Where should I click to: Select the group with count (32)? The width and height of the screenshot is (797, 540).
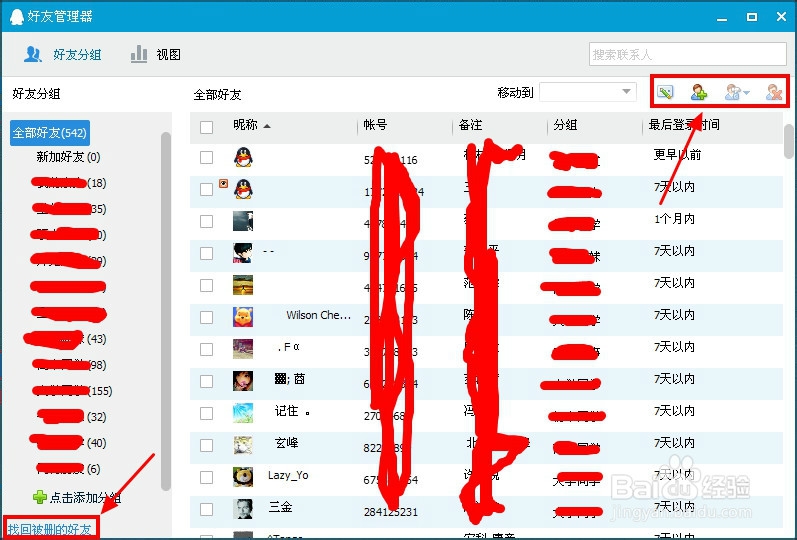tap(71, 417)
